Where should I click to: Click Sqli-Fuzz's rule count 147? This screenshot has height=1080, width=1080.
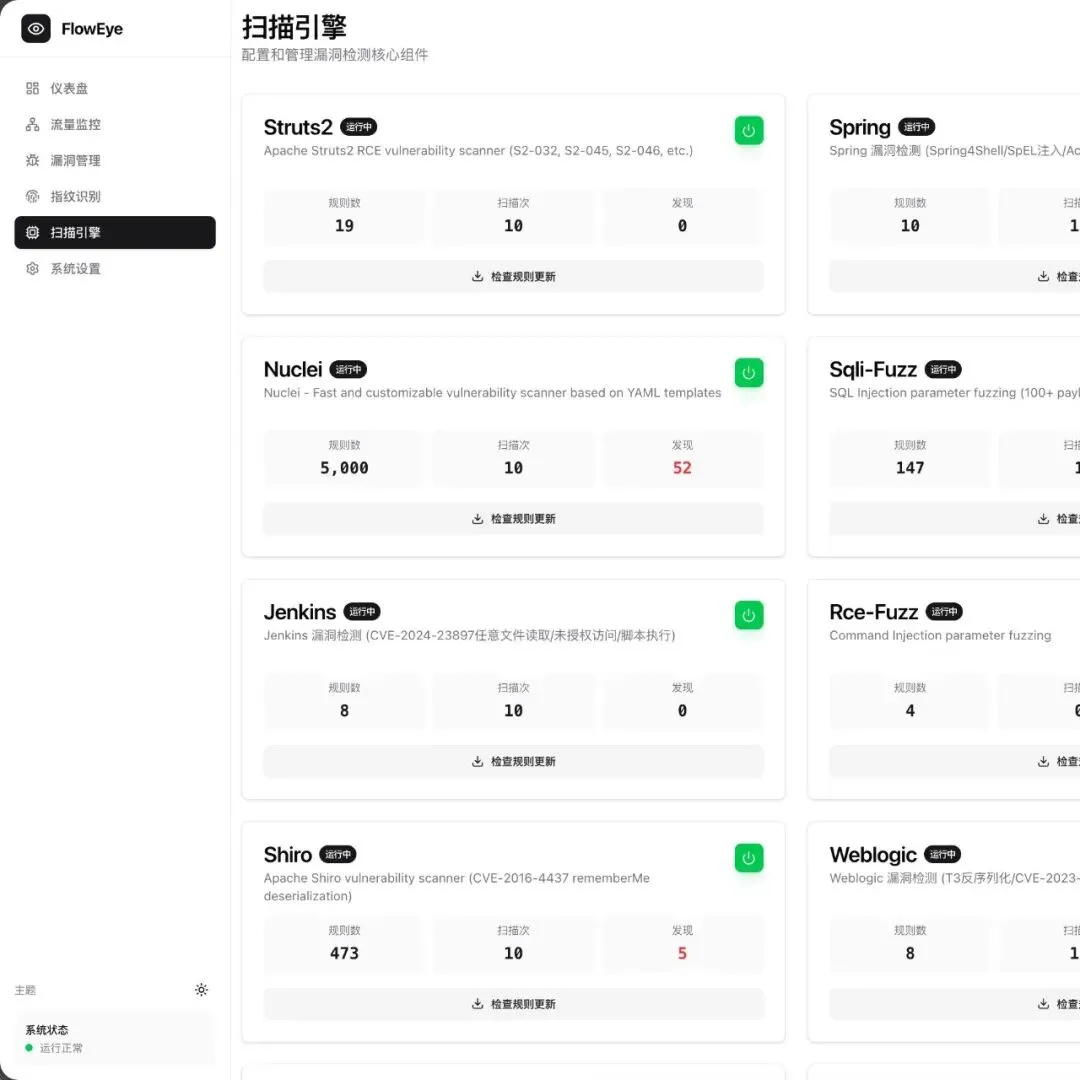(x=910, y=468)
